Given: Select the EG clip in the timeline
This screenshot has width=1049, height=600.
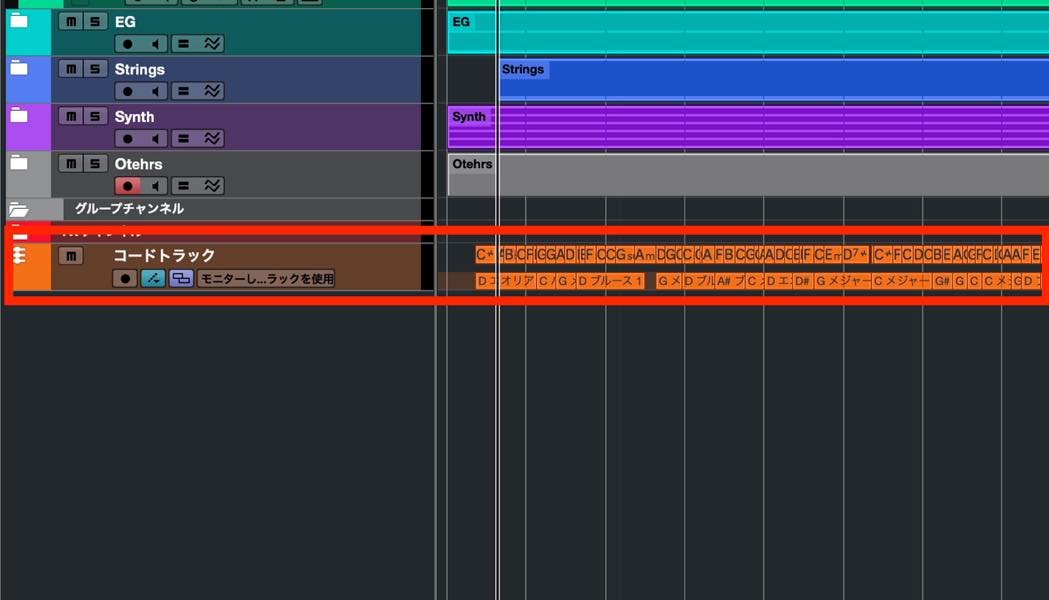Looking at the screenshot, I should click(748, 31).
